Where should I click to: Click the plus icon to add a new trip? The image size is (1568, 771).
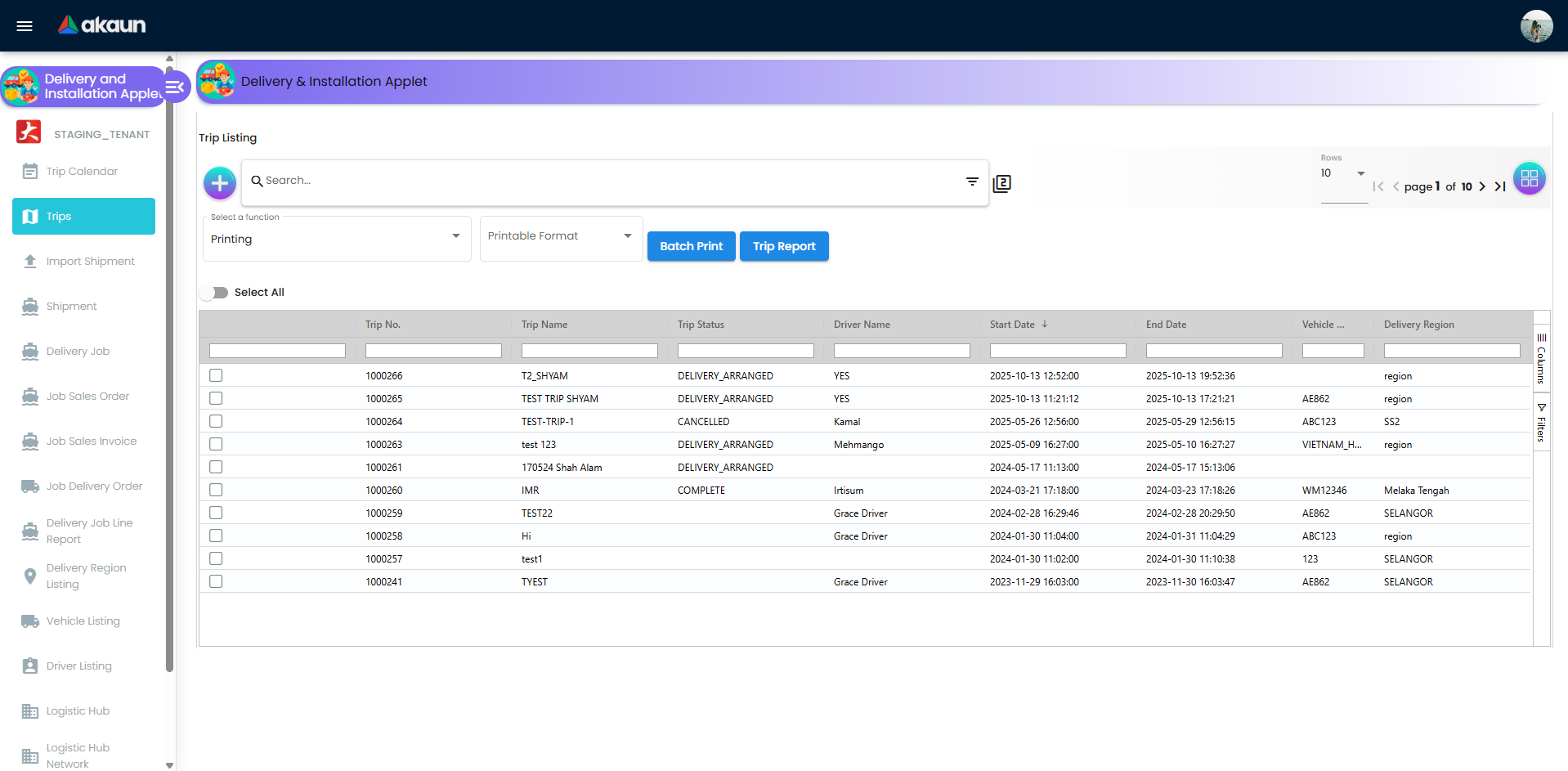[219, 182]
